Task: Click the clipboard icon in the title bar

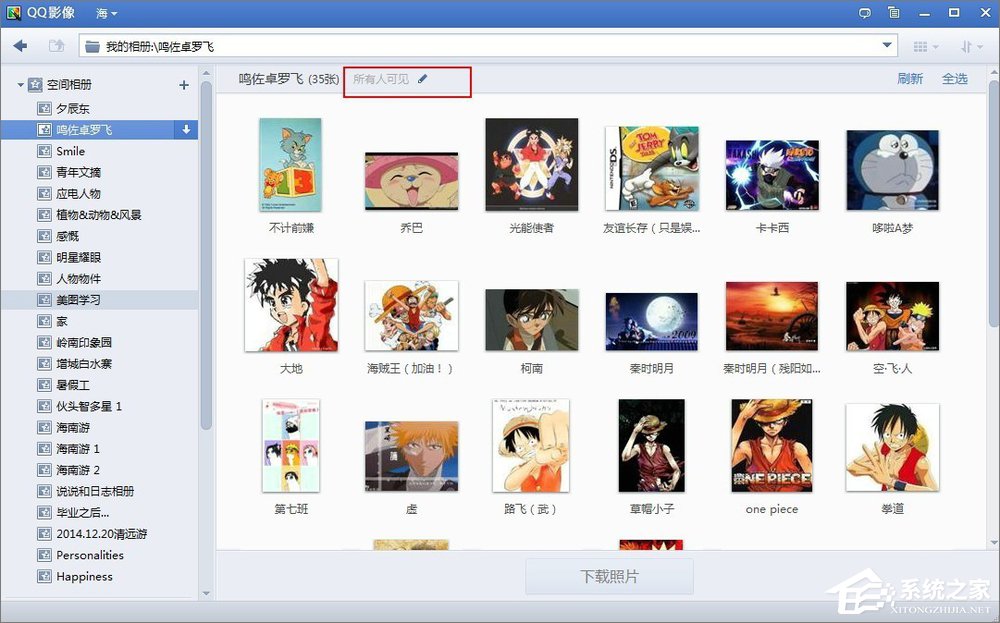Action: (x=893, y=13)
